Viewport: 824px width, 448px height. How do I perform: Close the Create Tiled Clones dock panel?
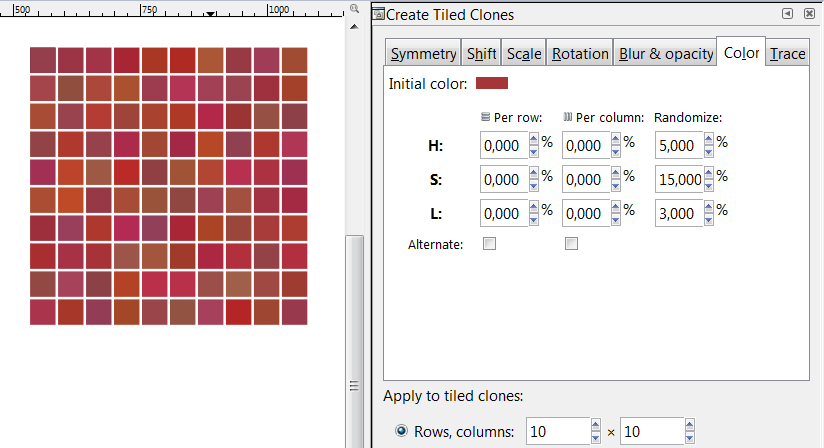point(809,14)
